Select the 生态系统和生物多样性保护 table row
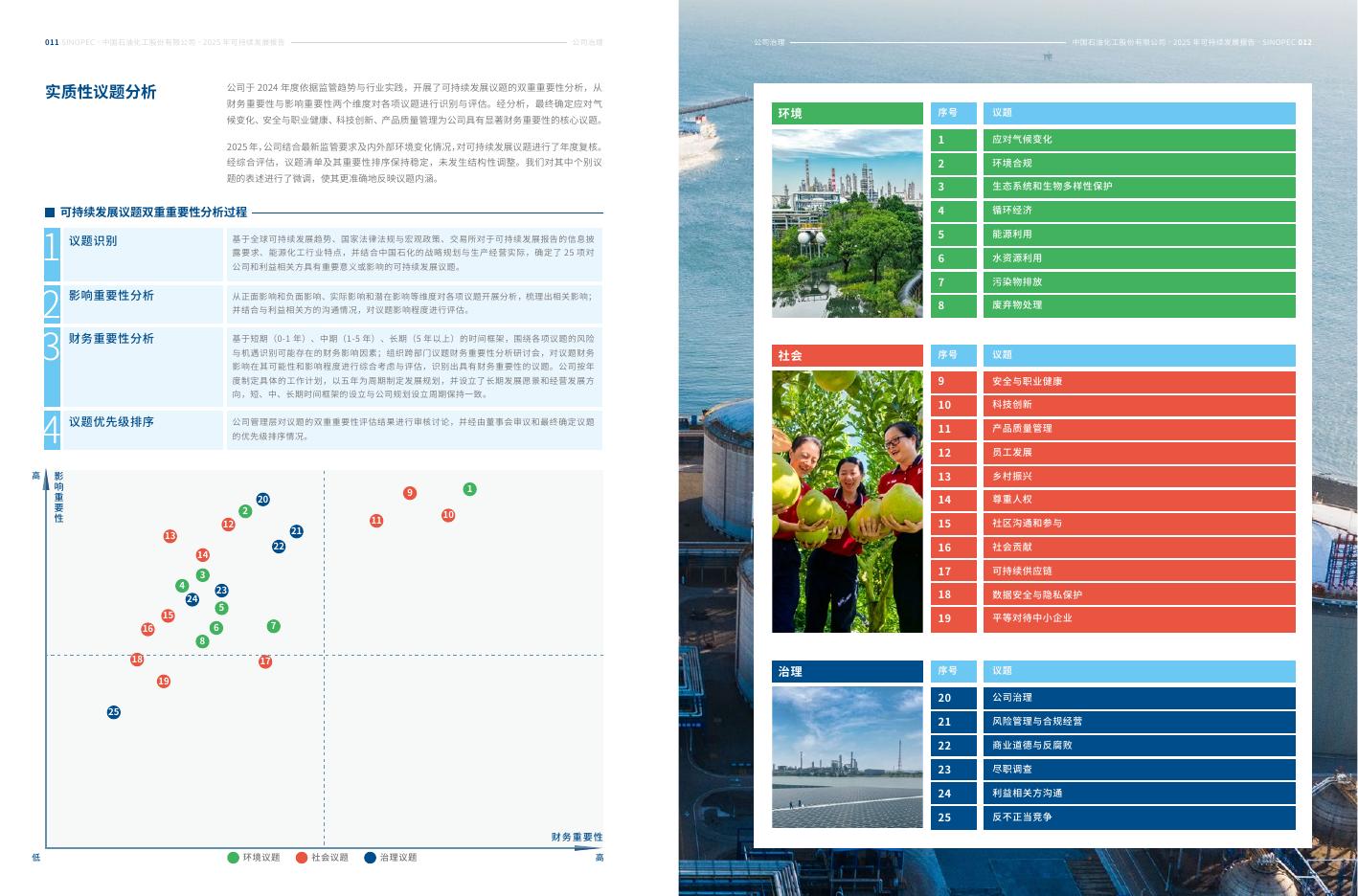 click(x=1113, y=187)
